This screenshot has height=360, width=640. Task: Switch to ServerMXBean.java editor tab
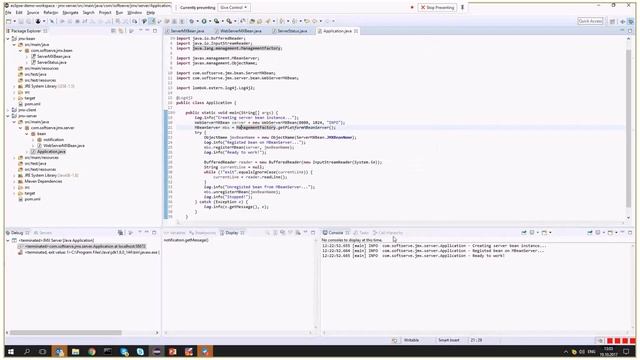[x=187, y=31]
